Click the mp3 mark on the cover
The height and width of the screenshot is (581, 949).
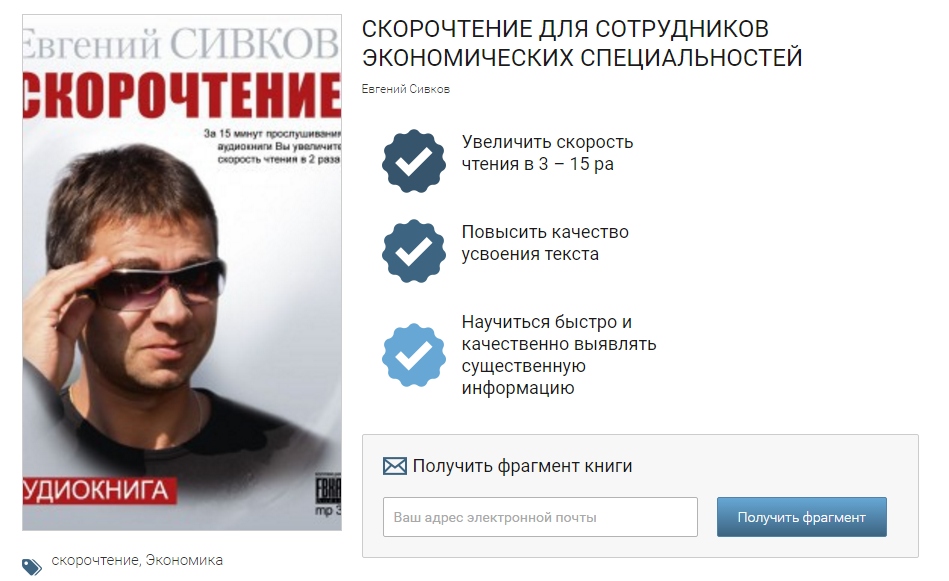(x=328, y=510)
